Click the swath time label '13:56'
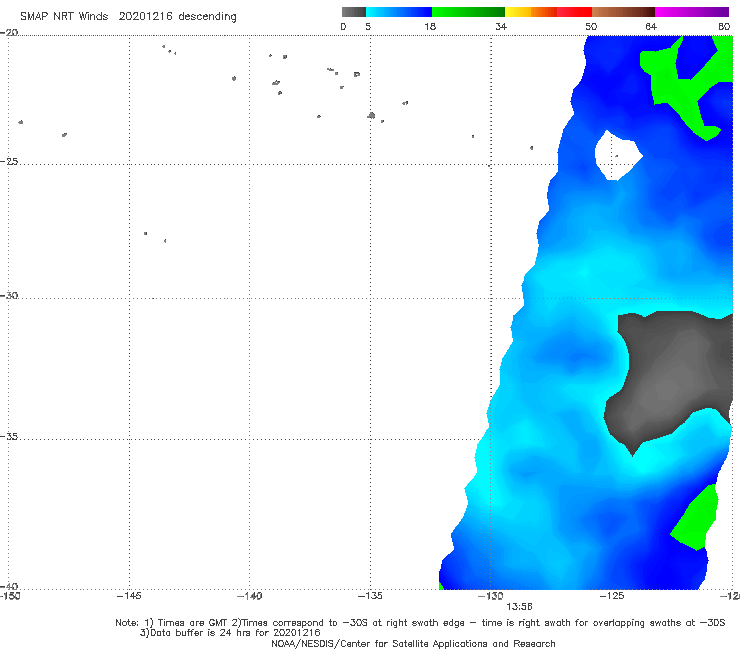The height and width of the screenshot is (650, 740). (x=520, y=607)
